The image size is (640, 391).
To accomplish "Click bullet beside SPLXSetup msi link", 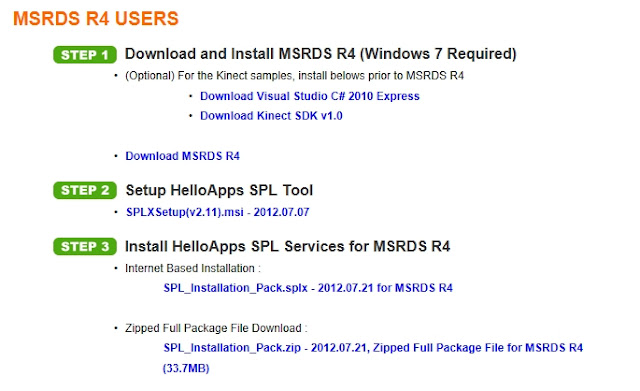I will pyautogui.click(x=116, y=212).
